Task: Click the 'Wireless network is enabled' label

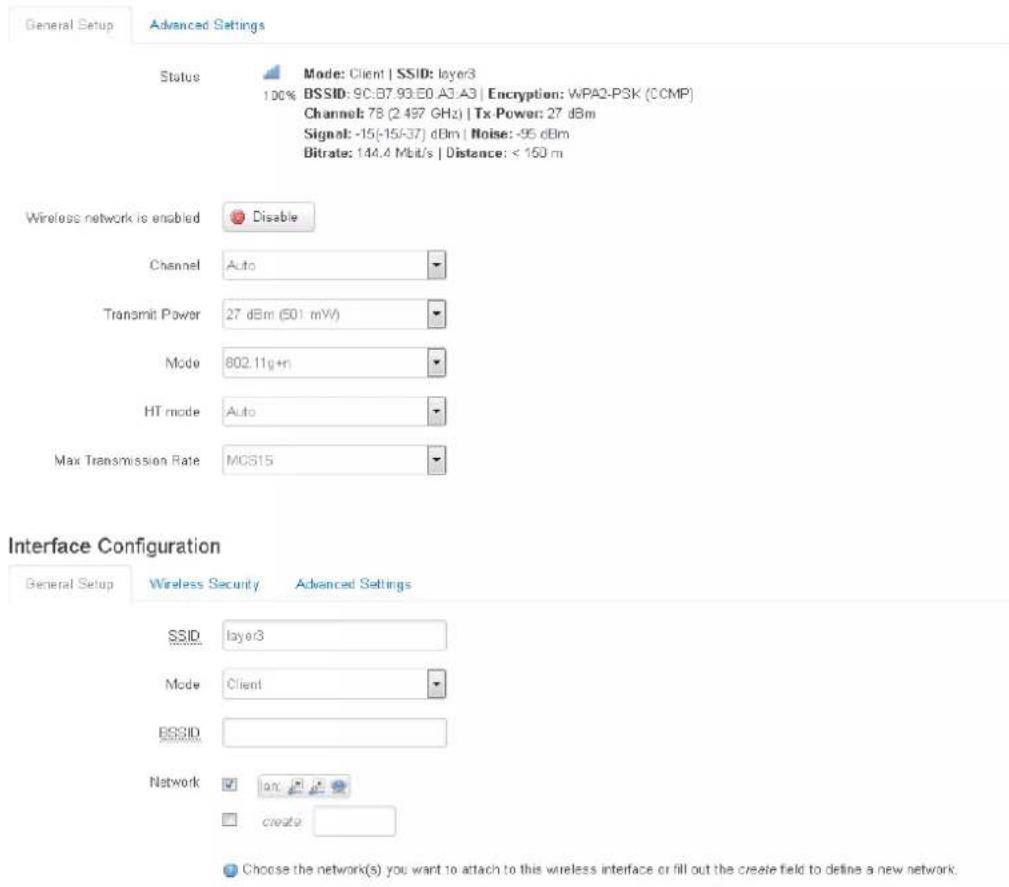Action: point(113,218)
